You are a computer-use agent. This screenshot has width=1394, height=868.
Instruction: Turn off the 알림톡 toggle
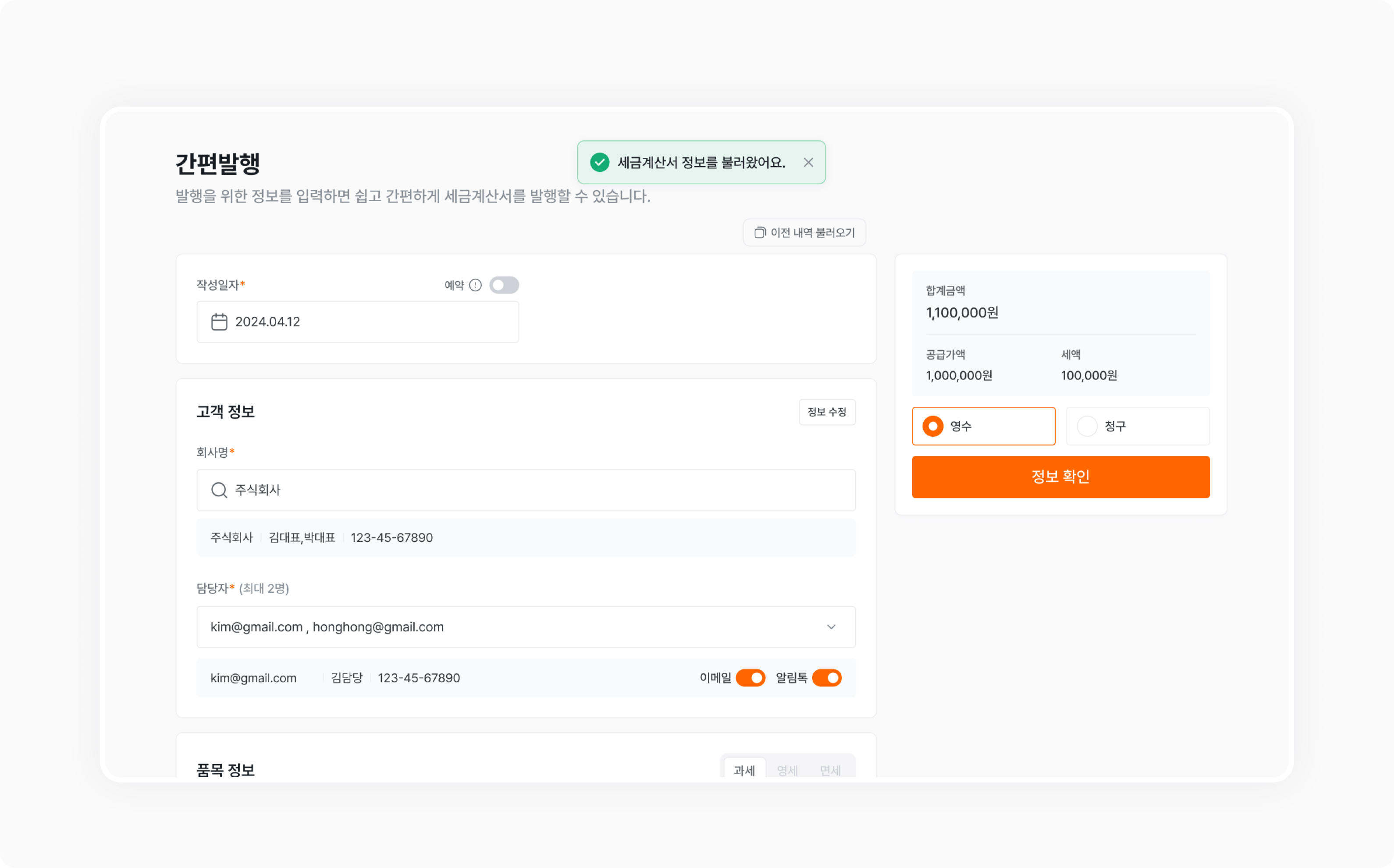(x=827, y=678)
